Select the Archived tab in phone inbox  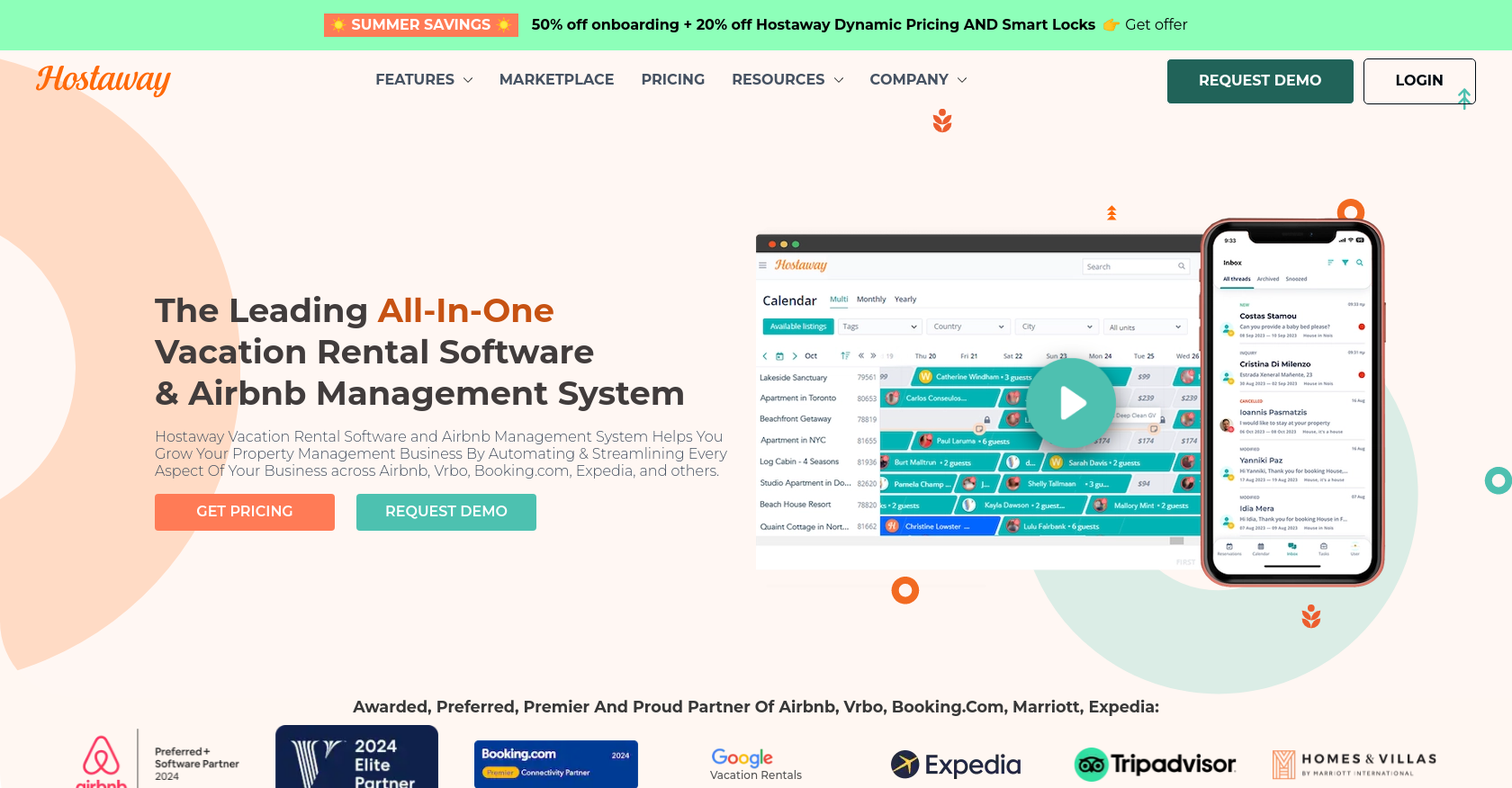click(x=1268, y=279)
